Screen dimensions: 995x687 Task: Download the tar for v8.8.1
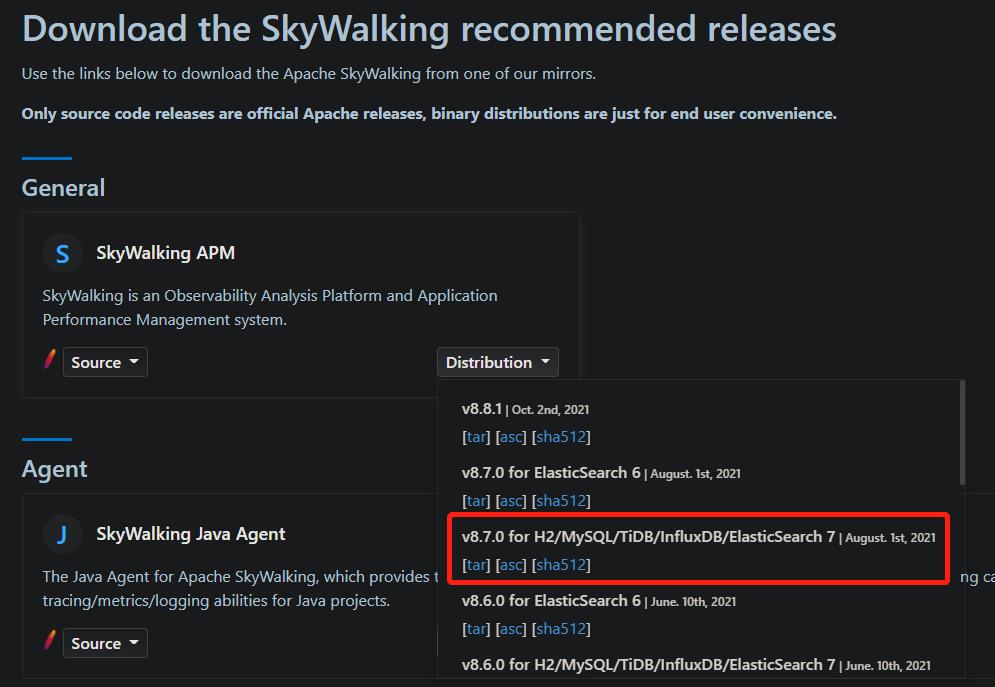click(475, 436)
